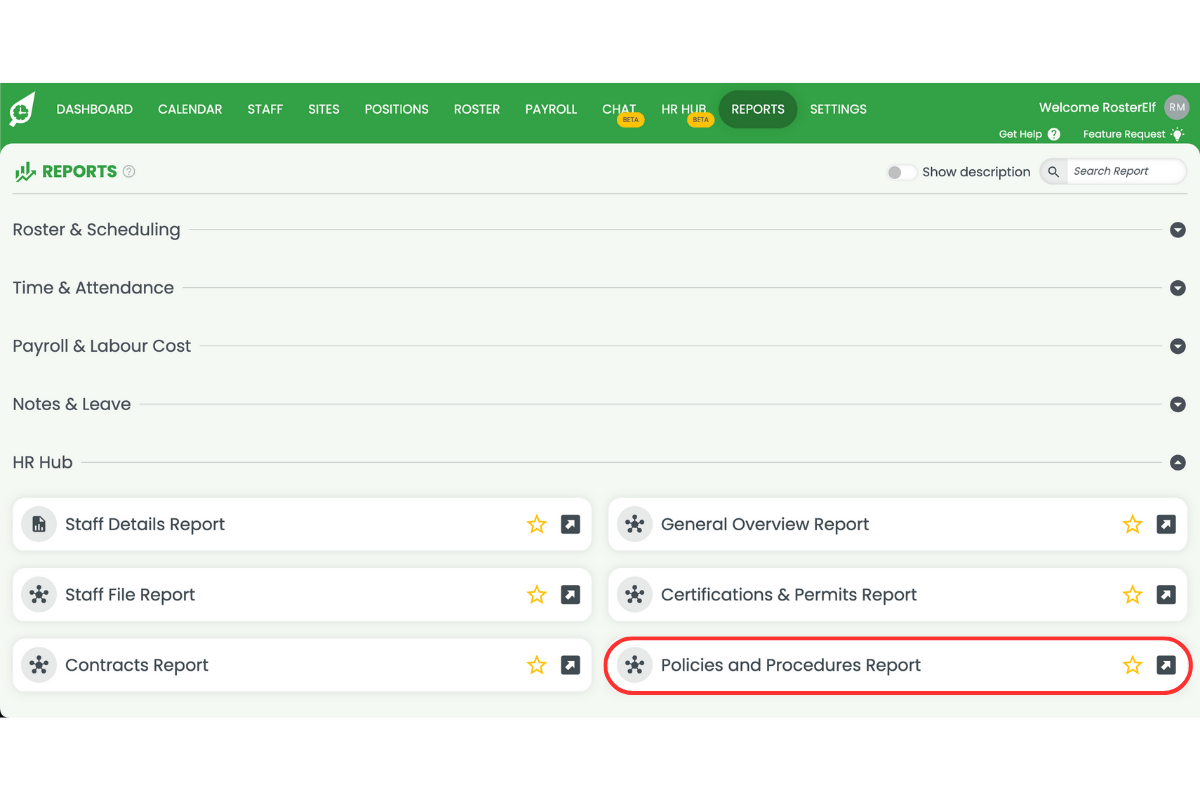Favorite the Staff File Report star
The width and height of the screenshot is (1200, 800).
click(x=537, y=594)
